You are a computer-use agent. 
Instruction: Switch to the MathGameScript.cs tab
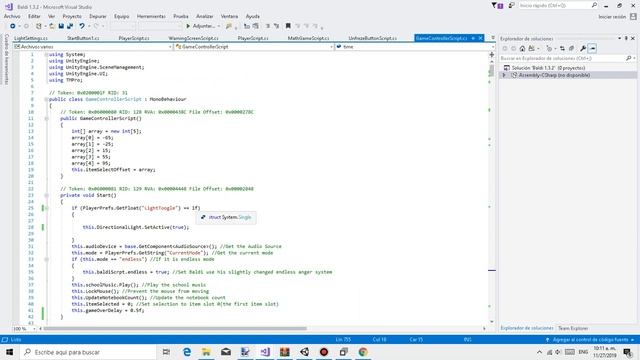[x=309, y=38]
